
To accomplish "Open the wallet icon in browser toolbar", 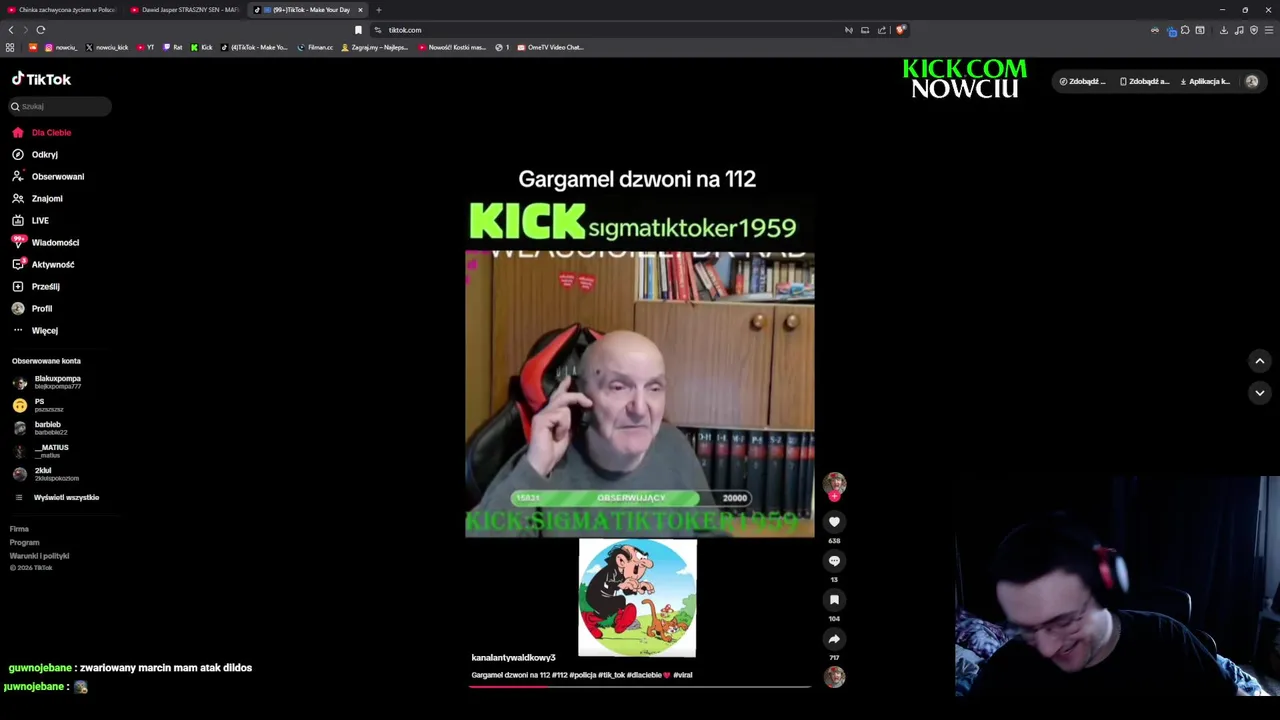I will 1200,30.
